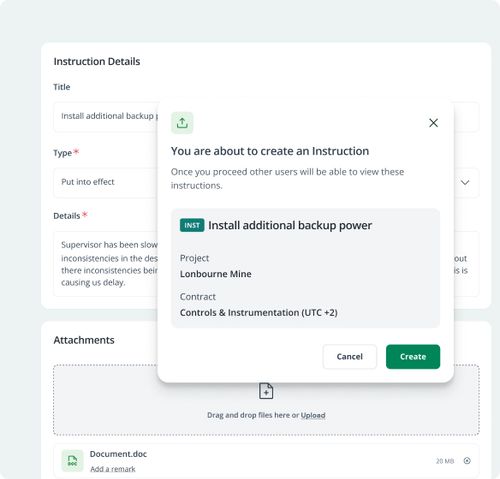
Task: Click the add file icon in drop zone
Action: pos(266,391)
